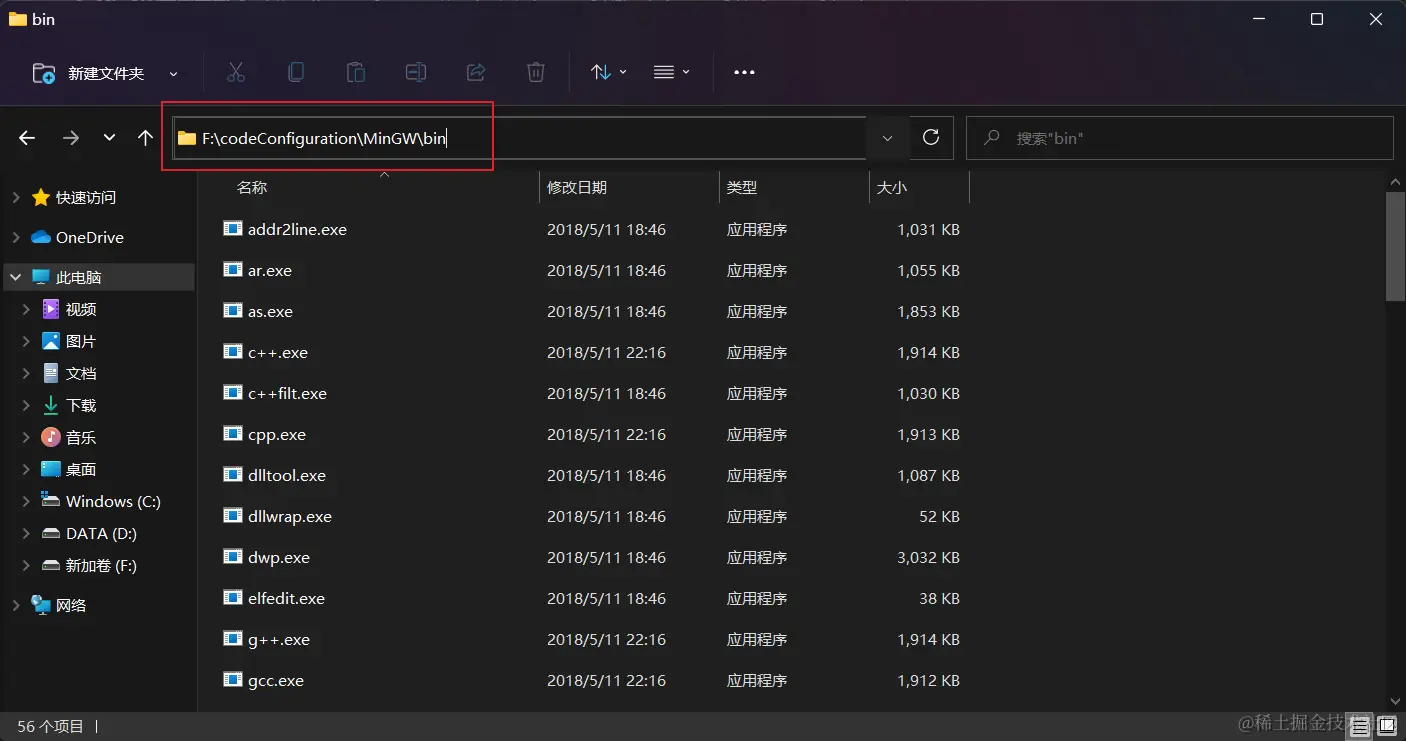Viewport: 1406px width, 741px height.
Task: Click the Refresh button
Action: [x=931, y=138]
